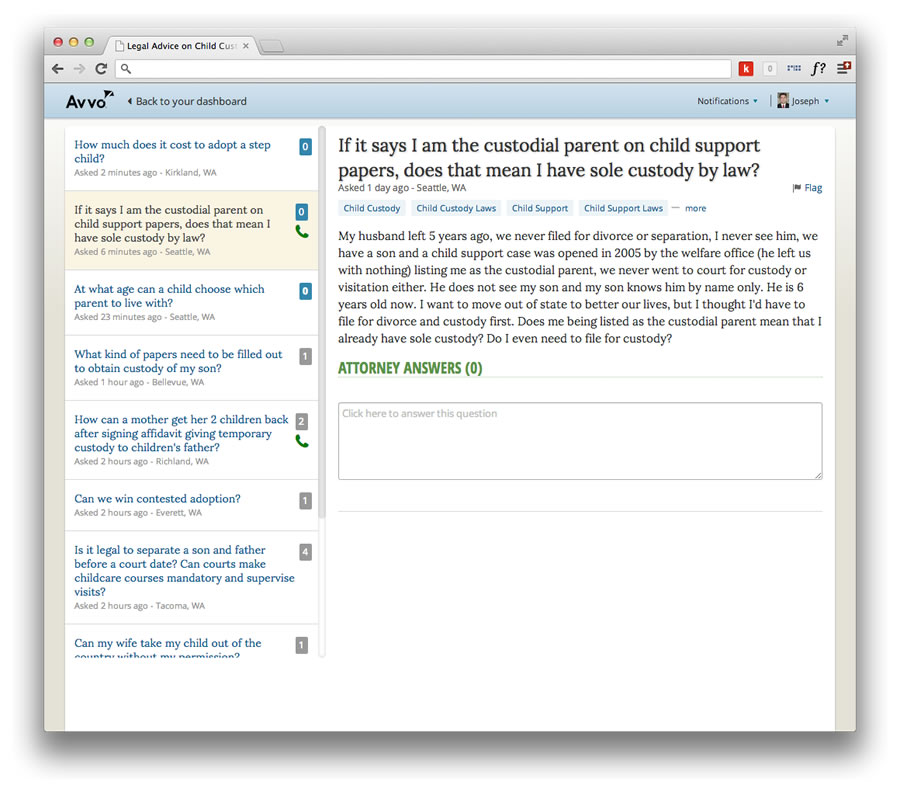Click the extension counter badge showing 0
Viewport: 900px width, 792px height.
coord(770,69)
